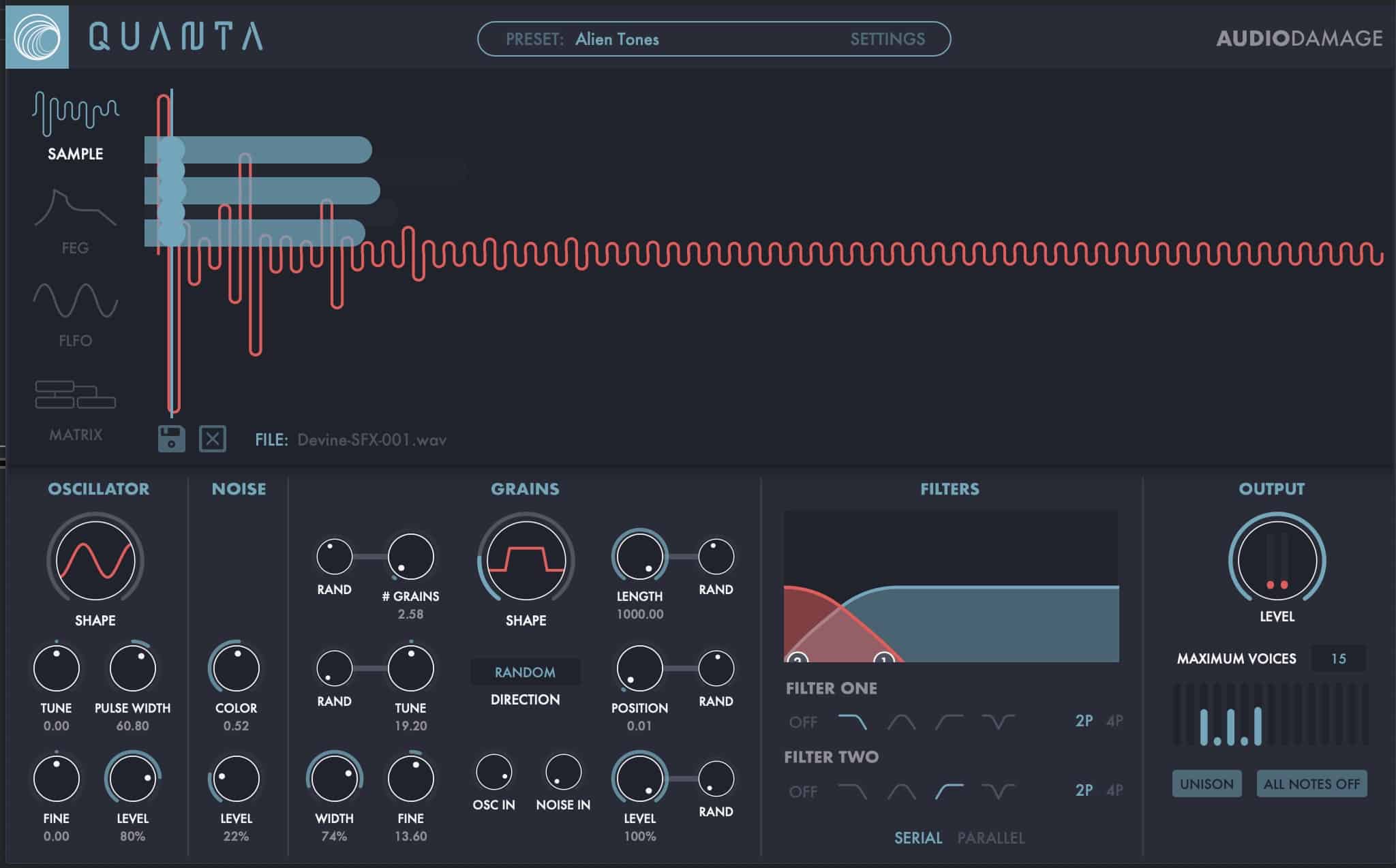Click the NOISE IN knob
Image resolution: width=1396 pixels, height=868 pixels.
(x=563, y=772)
